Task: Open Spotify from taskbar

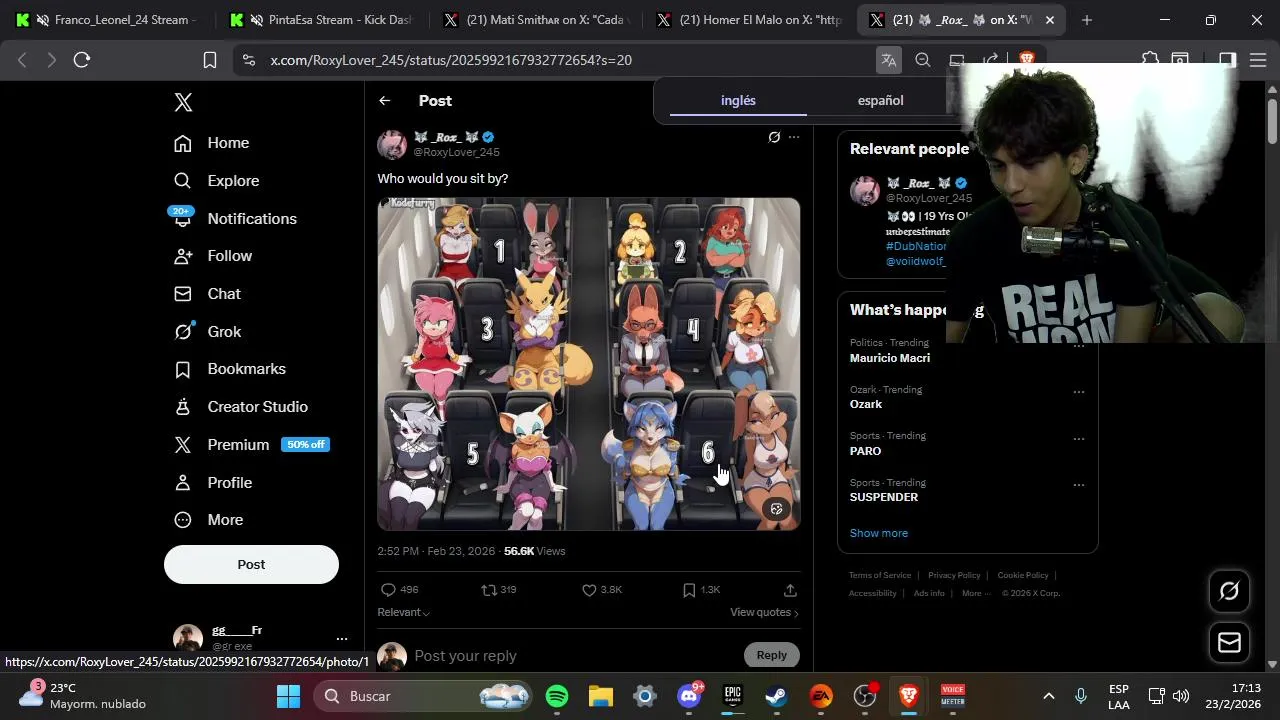Action: (557, 696)
